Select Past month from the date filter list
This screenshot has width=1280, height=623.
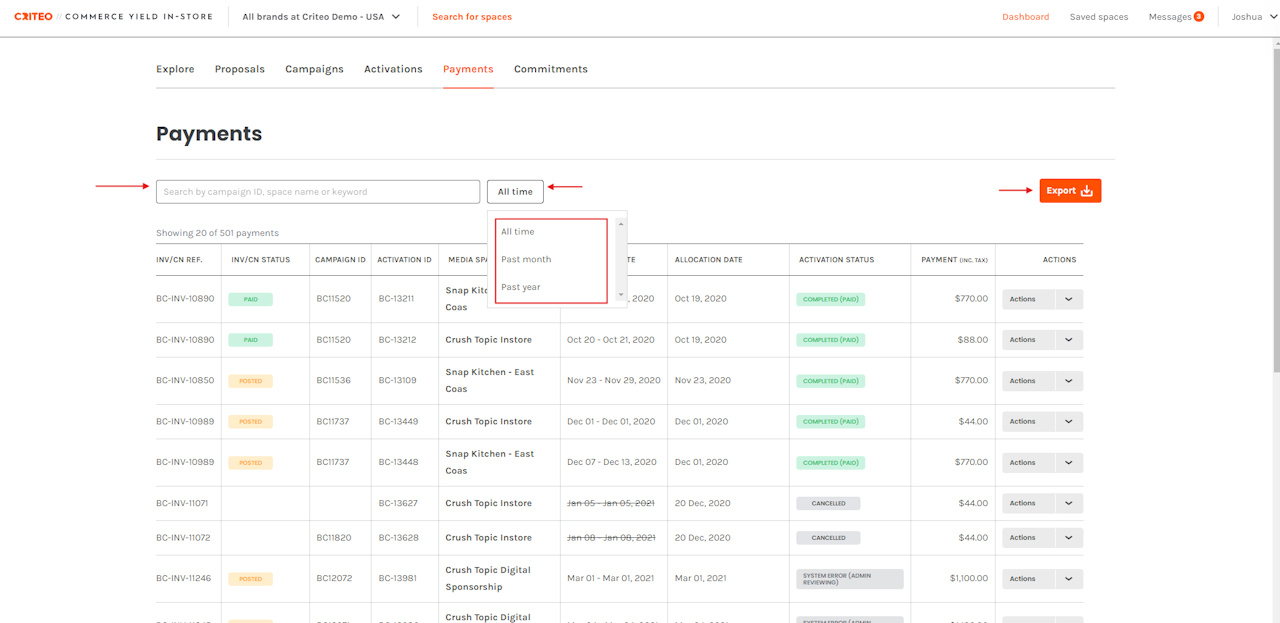click(526, 259)
